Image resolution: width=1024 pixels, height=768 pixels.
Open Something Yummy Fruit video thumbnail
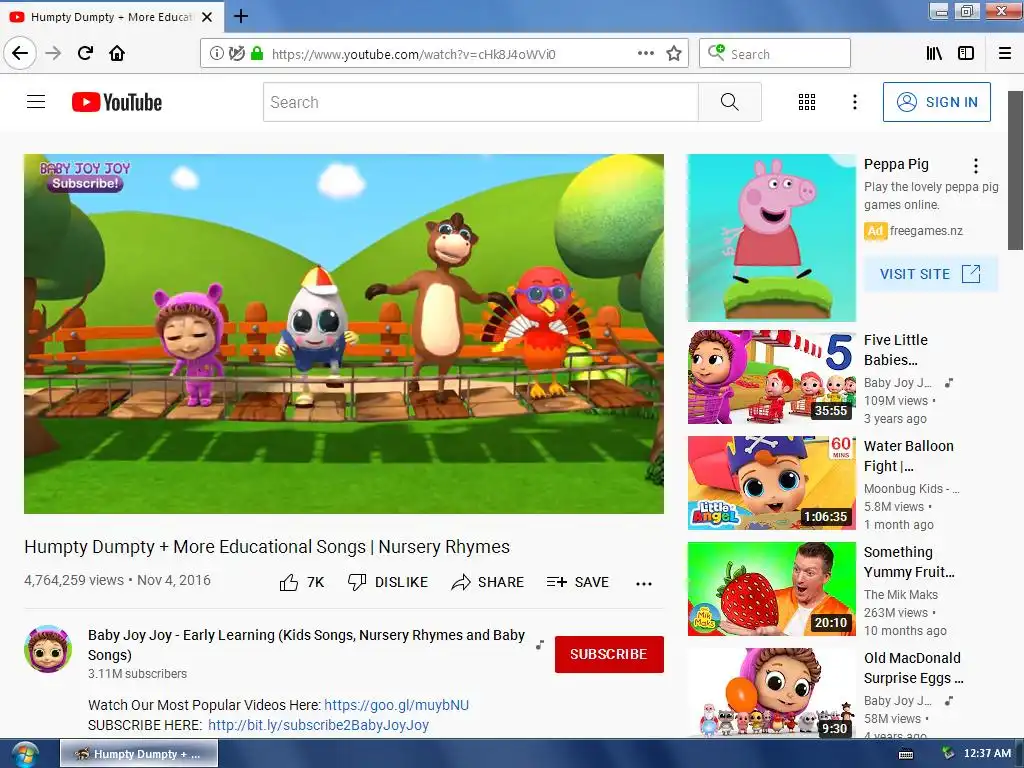click(x=771, y=589)
